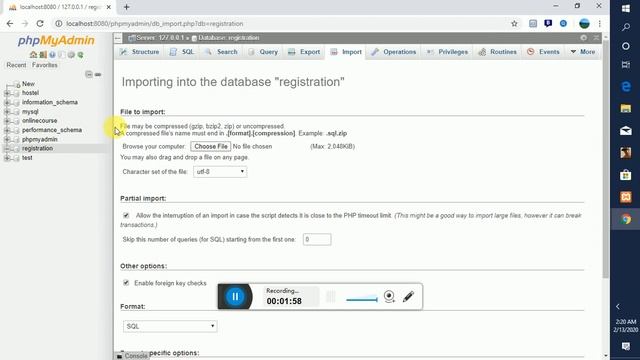This screenshot has width=640, height=360.
Task: Open Chrome three-dot menu
Action: pos(600,24)
